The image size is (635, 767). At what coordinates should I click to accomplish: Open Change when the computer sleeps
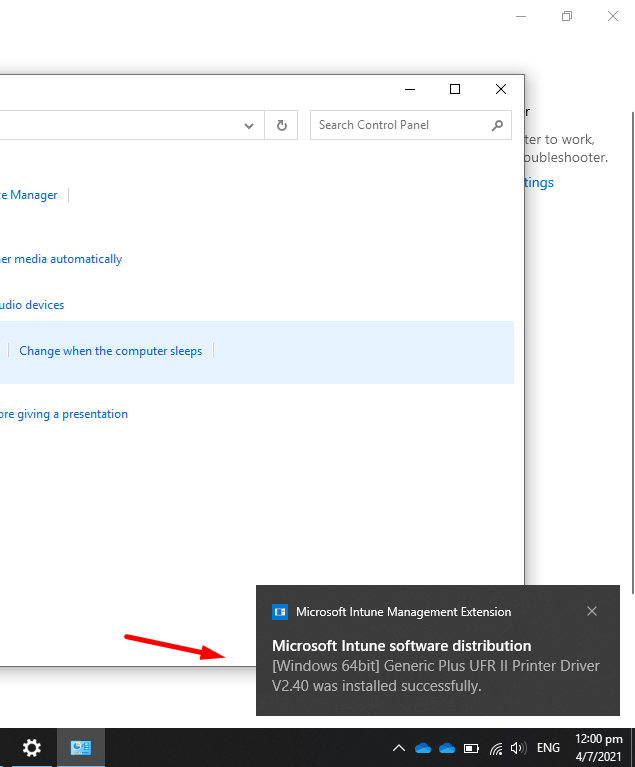pyautogui.click(x=111, y=351)
